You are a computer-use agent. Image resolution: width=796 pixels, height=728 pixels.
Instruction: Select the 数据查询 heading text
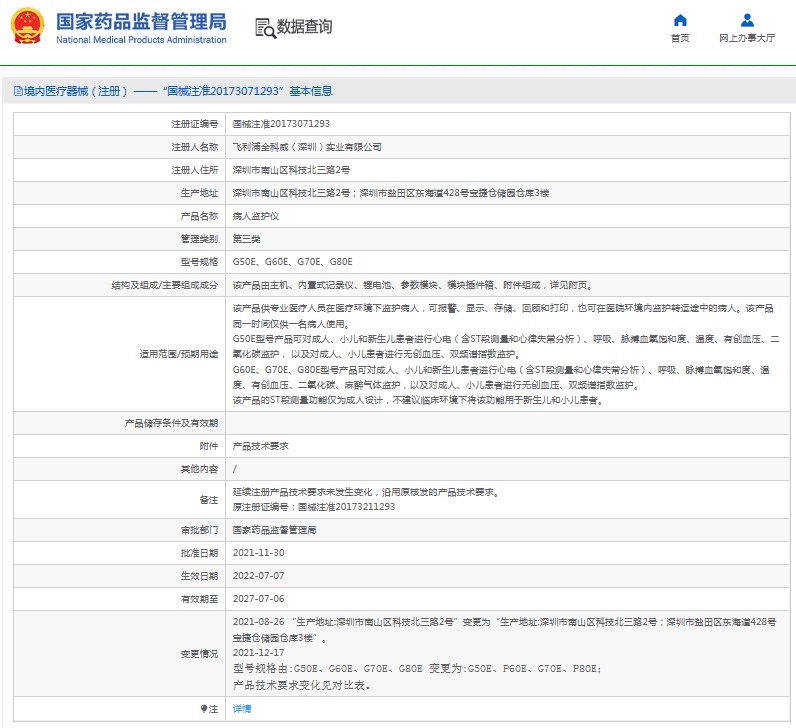tap(304, 28)
